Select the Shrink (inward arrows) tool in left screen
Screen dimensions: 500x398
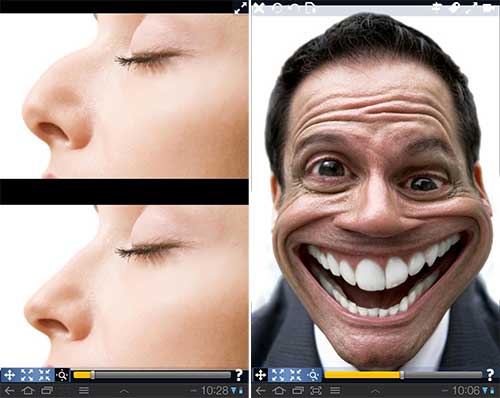[x=44, y=375]
